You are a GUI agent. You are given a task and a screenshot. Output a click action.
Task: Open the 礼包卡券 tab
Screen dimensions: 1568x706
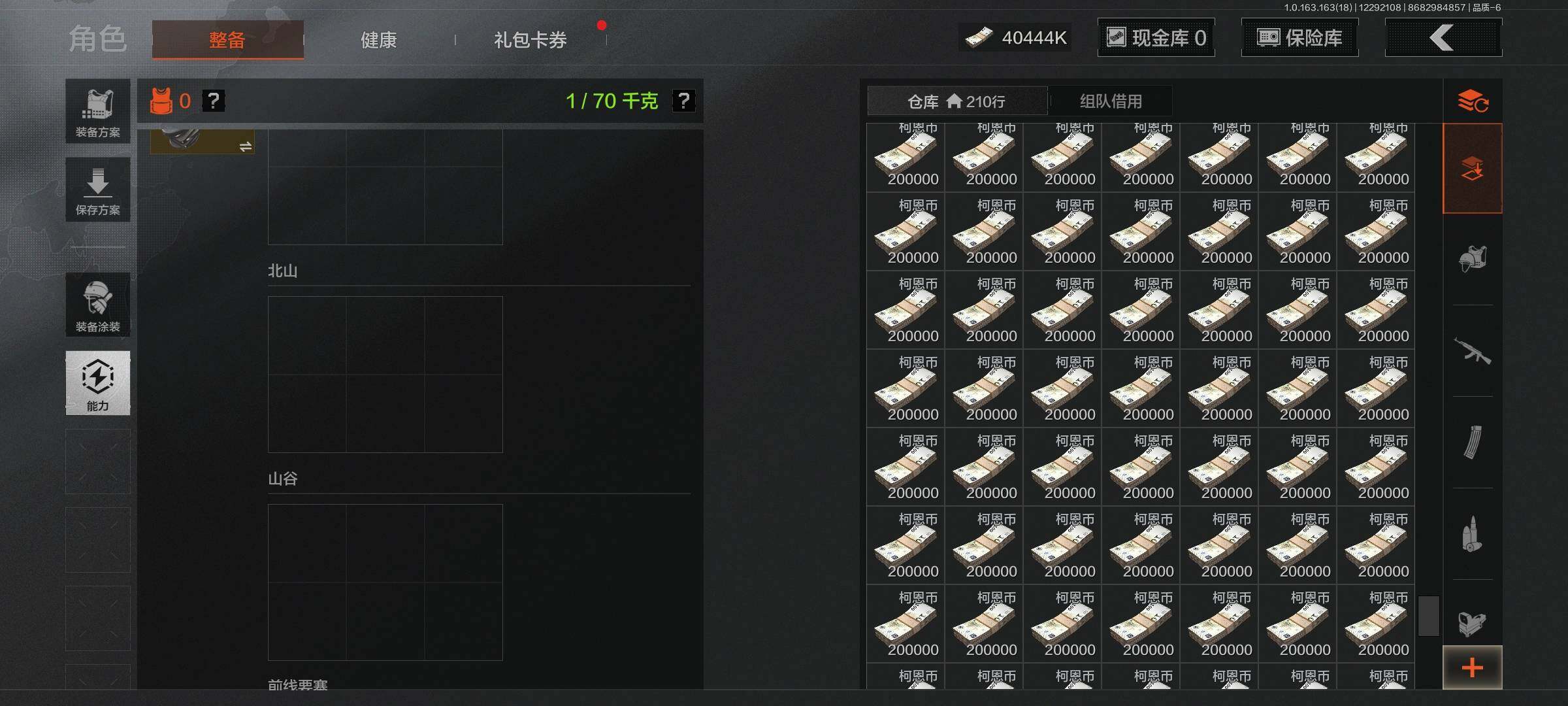tap(531, 40)
